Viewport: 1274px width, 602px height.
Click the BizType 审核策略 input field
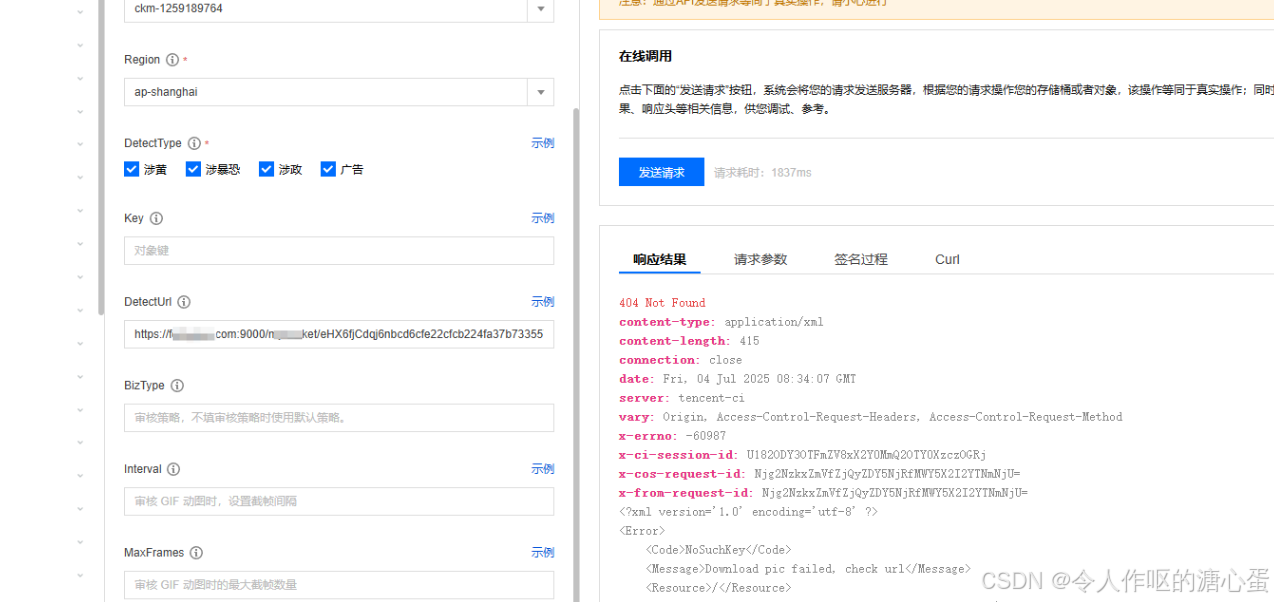(339, 418)
